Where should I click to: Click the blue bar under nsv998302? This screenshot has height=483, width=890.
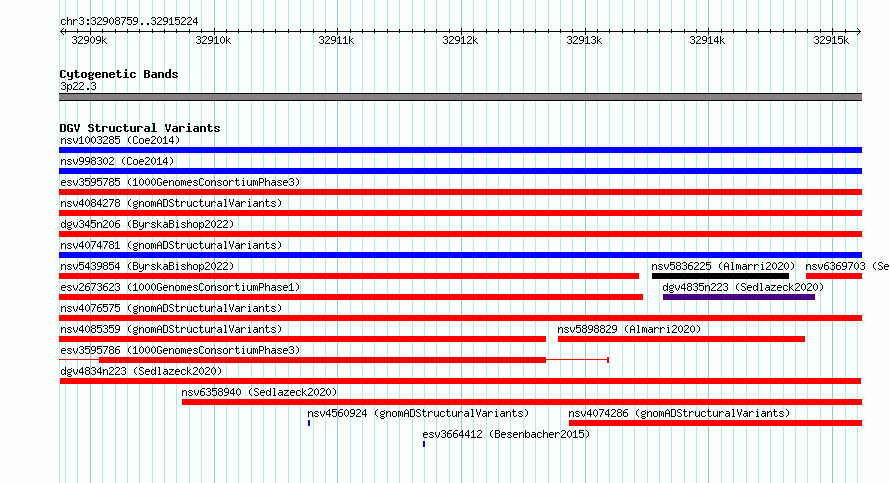[x=460, y=171]
